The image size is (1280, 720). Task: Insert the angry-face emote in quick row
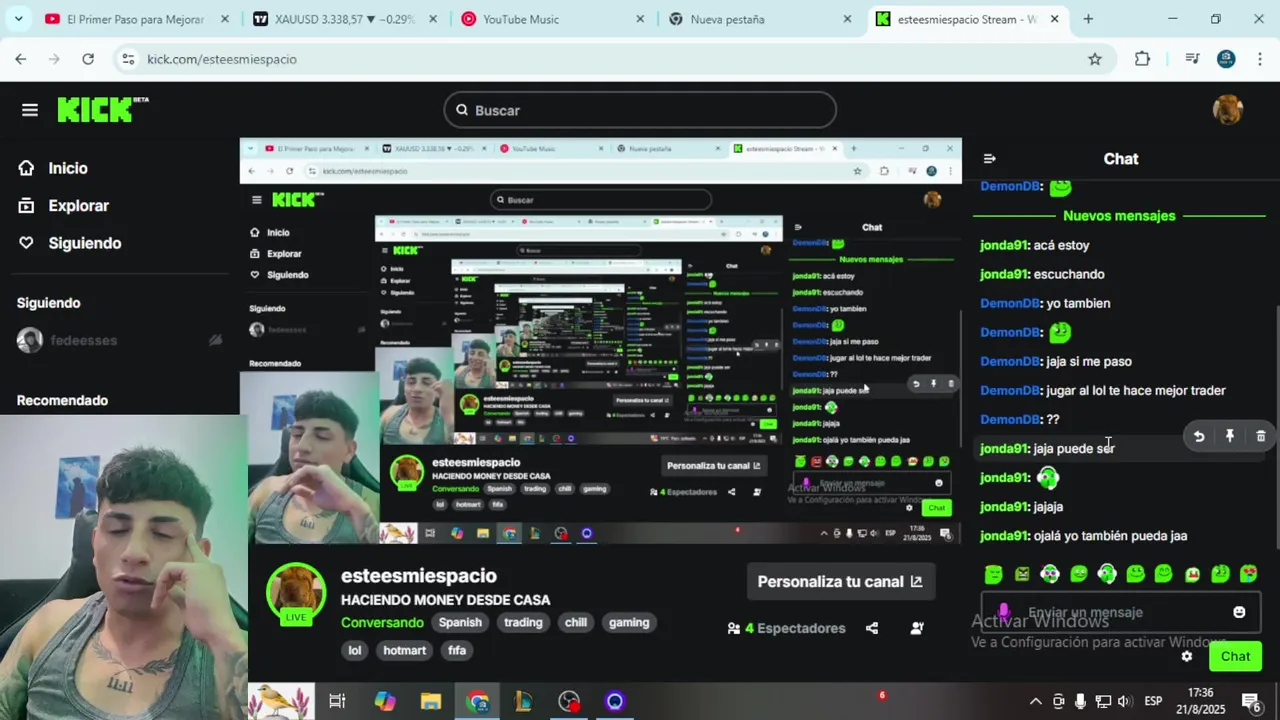point(1022,574)
